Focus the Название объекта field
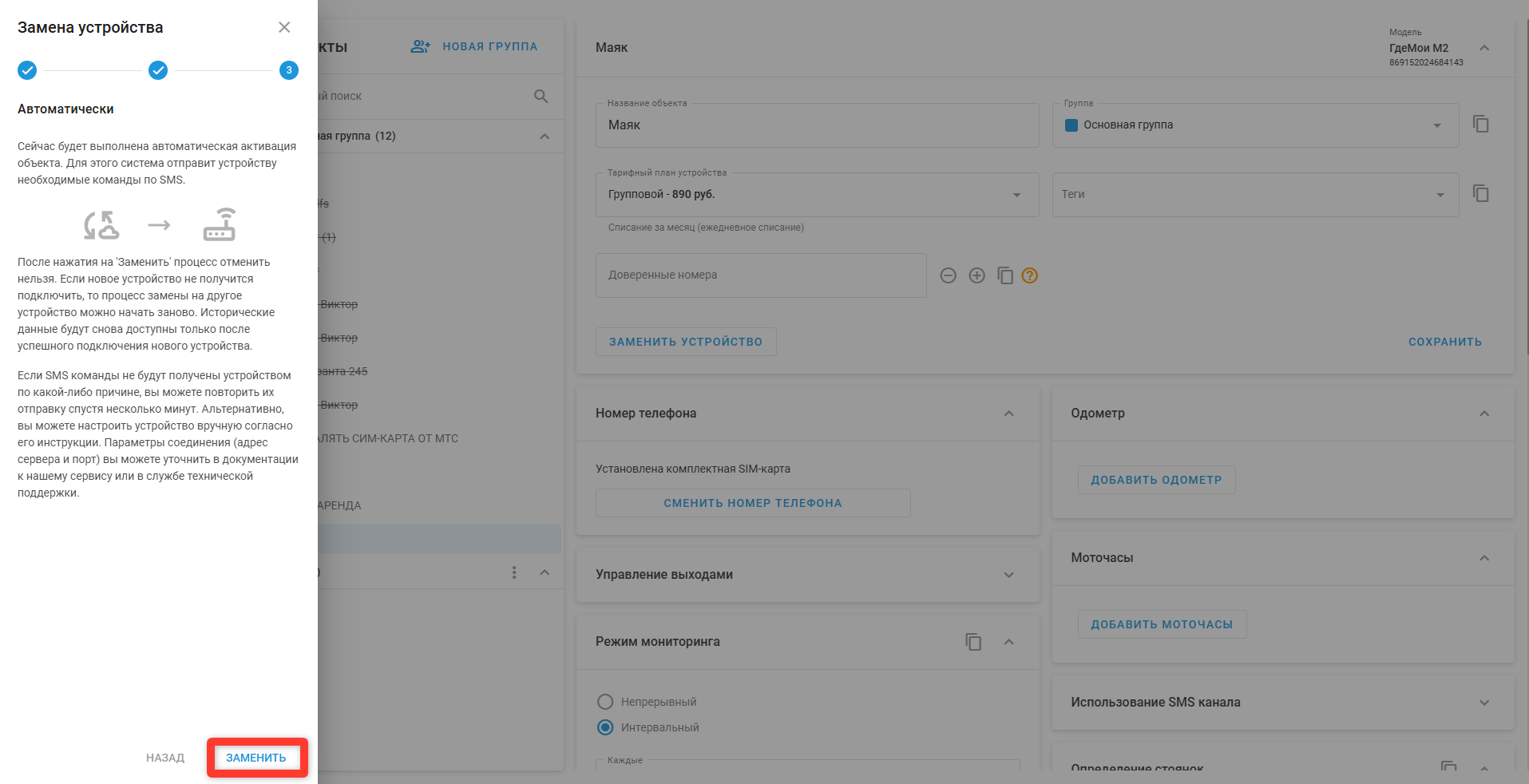This screenshot has width=1529, height=784. pyautogui.click(x=817, y=125)
